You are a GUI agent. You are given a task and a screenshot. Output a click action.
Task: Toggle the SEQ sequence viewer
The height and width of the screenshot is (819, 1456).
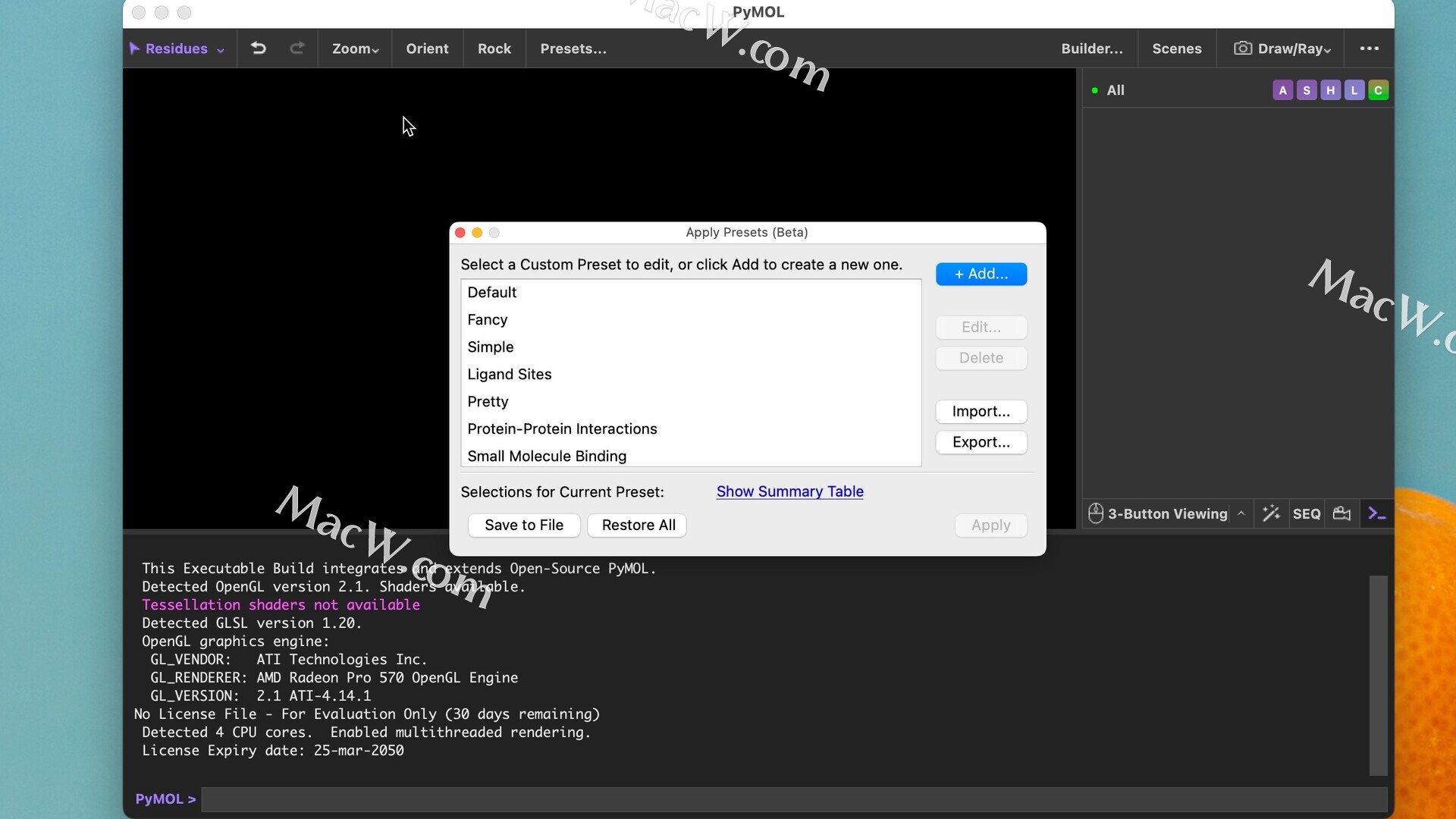click(1307, 513)
